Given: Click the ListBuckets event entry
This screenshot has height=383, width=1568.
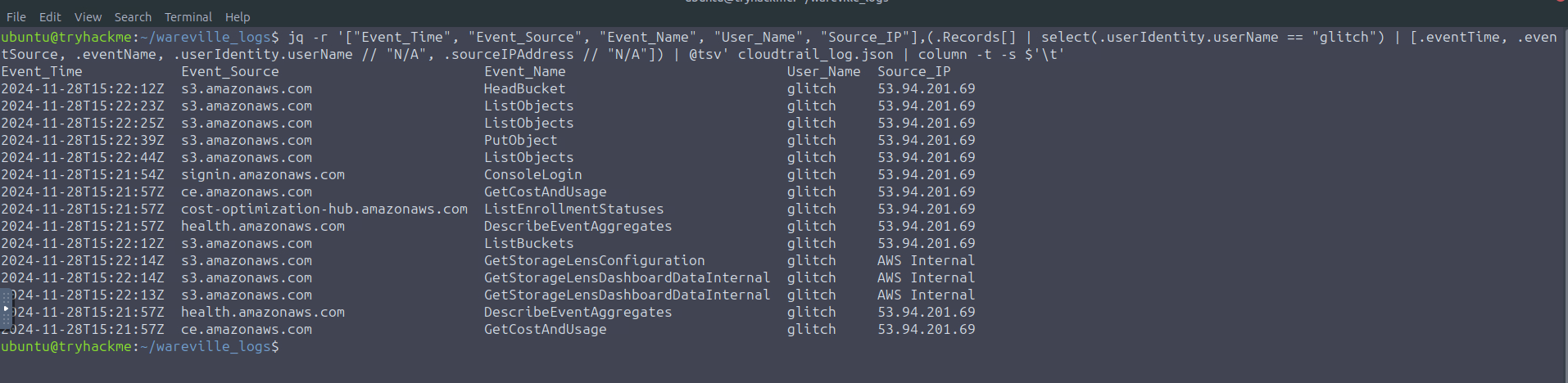Looking at the screenshot, I should point(528,244).
